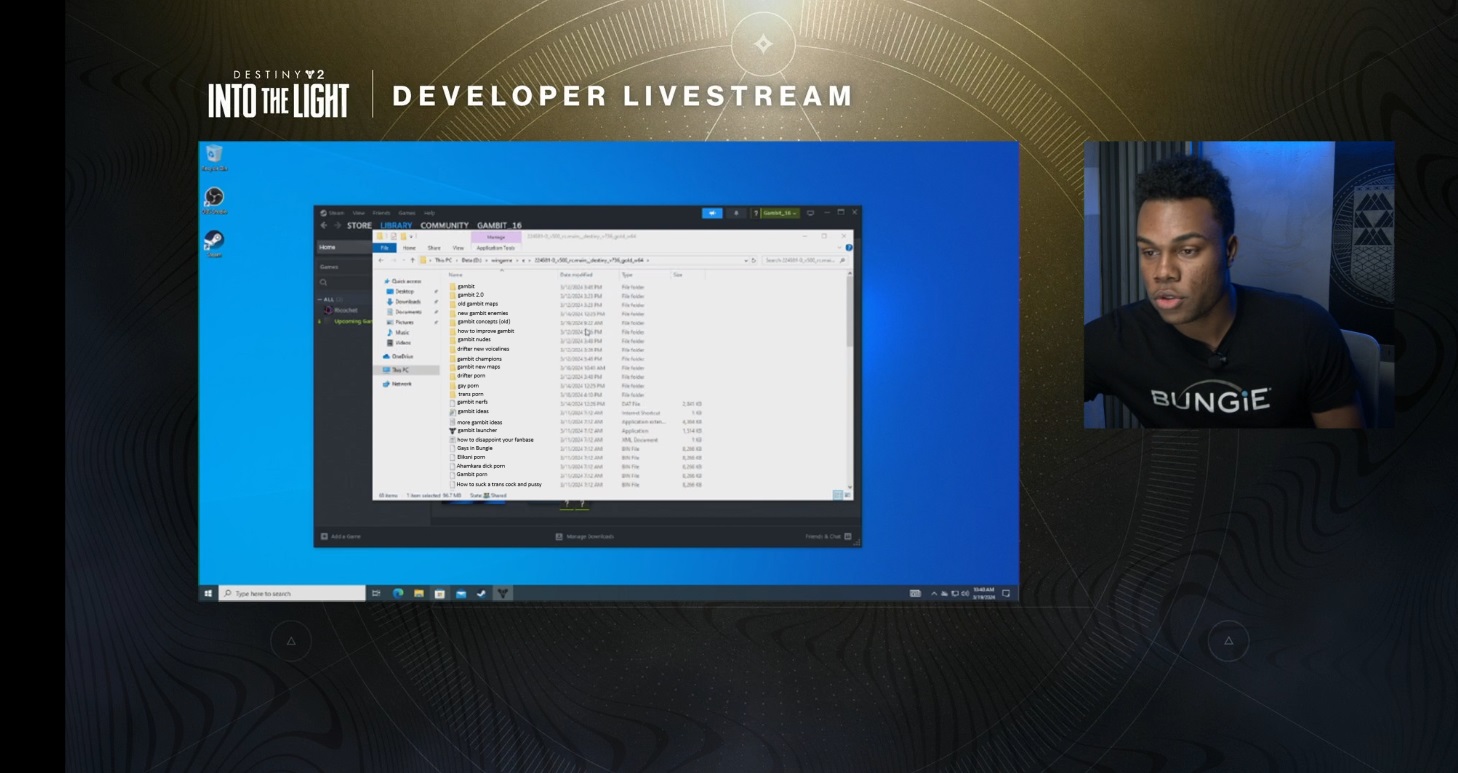Open the File tab in File Explorer
Image resolution: width=1458 pixels, height=773 pixels.
pos(384,248)
